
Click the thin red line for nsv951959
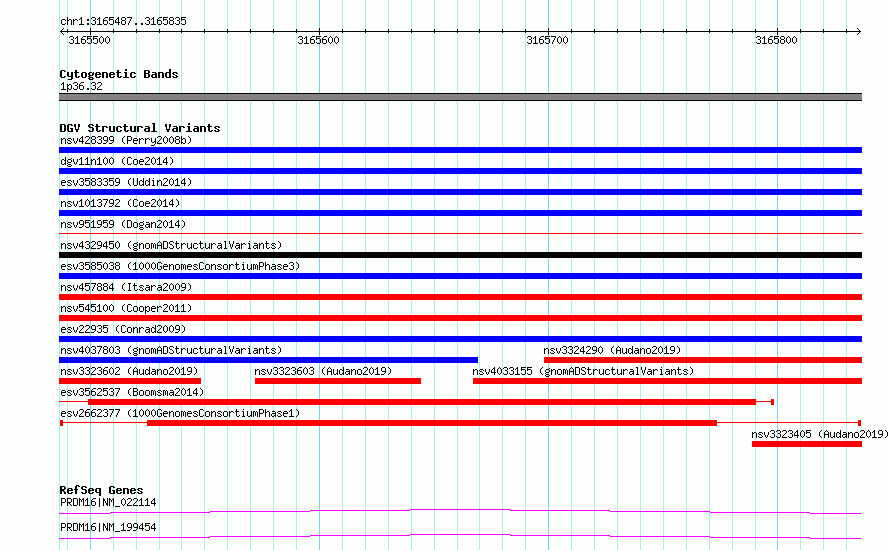pyautogui.click(x=460, y=233)
